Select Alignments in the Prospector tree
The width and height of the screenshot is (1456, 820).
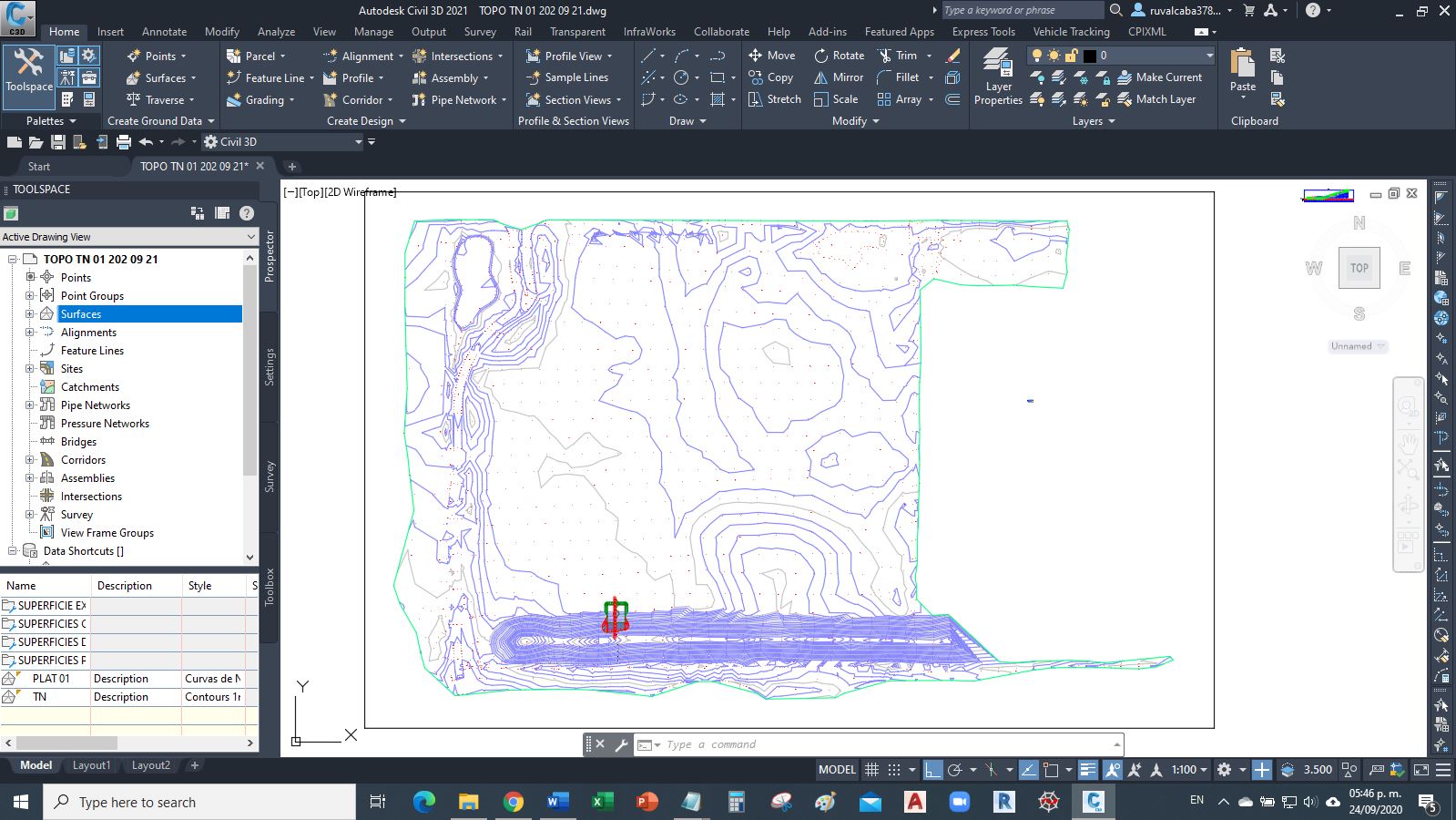point(88,332)
